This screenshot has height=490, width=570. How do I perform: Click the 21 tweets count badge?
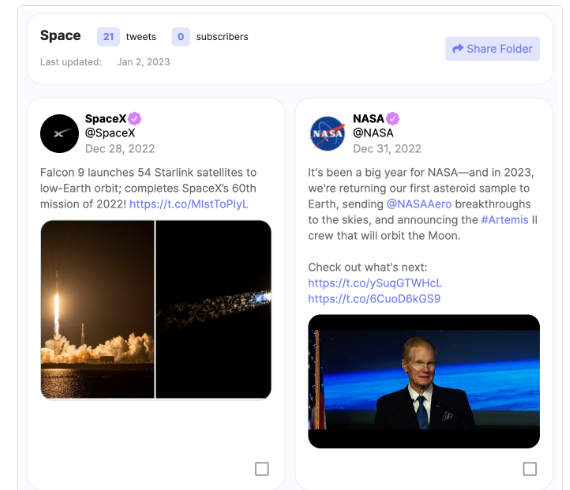coord(108,37)
